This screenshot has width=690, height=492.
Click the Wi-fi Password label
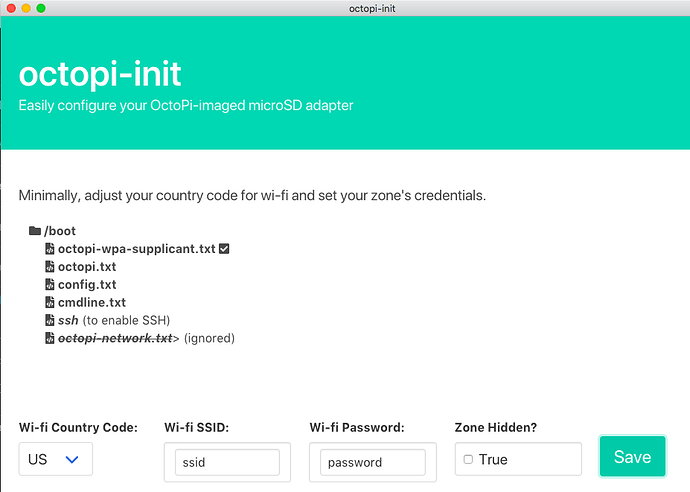click(357, 427)
